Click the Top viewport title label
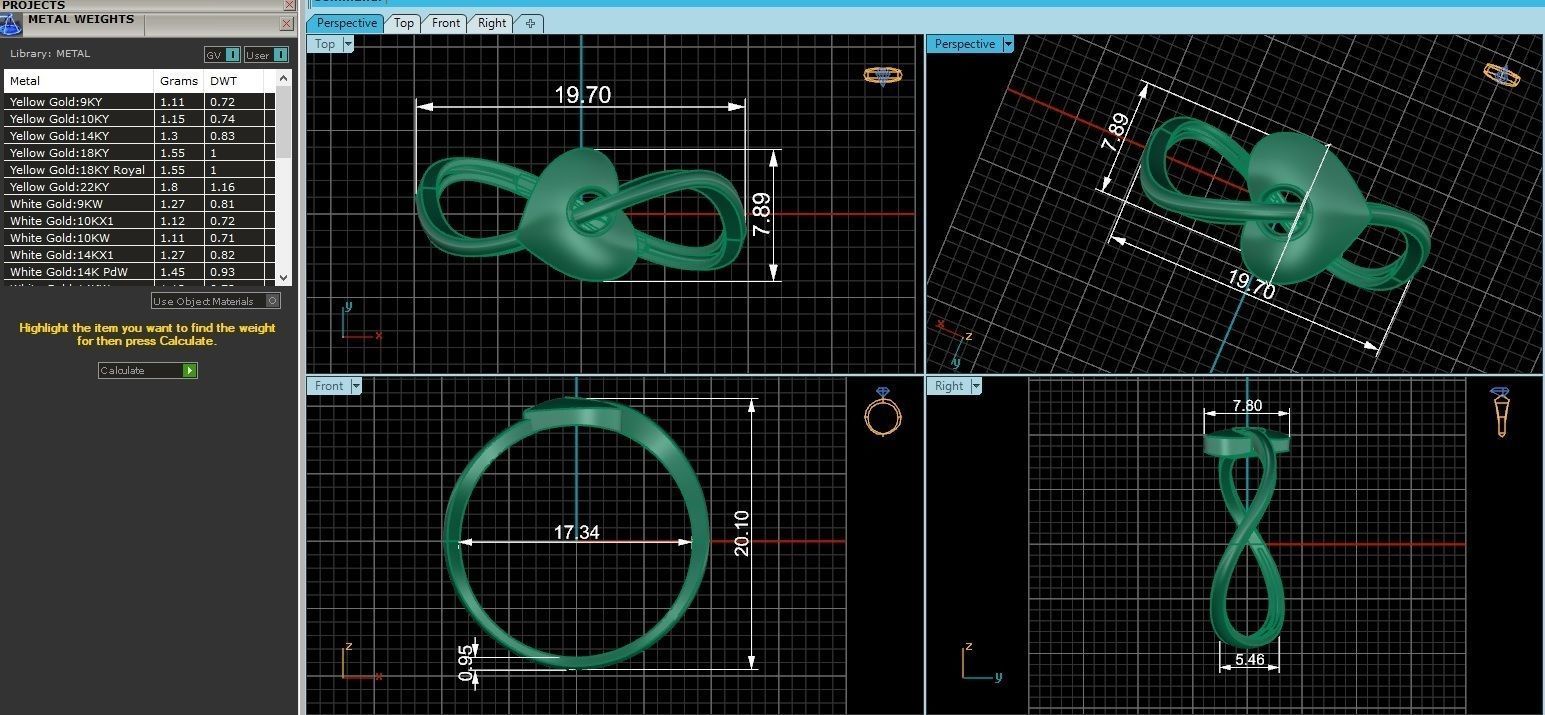This screenshot has height=715, width=1545. (x=325, y=44)
